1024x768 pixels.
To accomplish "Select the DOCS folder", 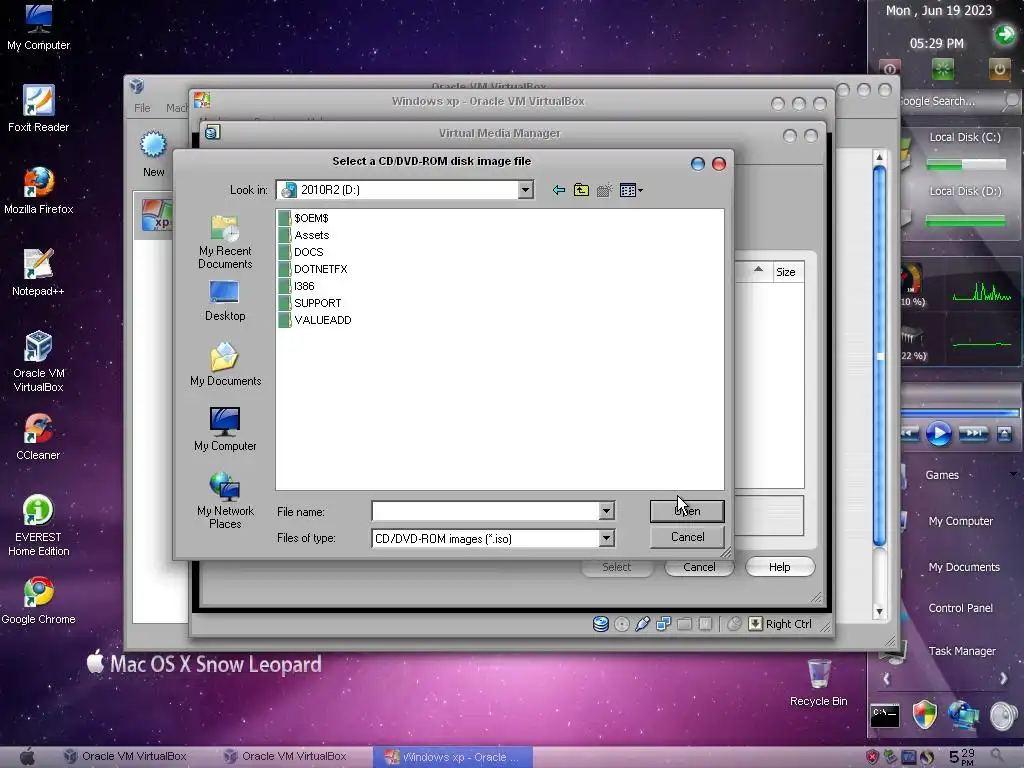I will click(301, 252).
